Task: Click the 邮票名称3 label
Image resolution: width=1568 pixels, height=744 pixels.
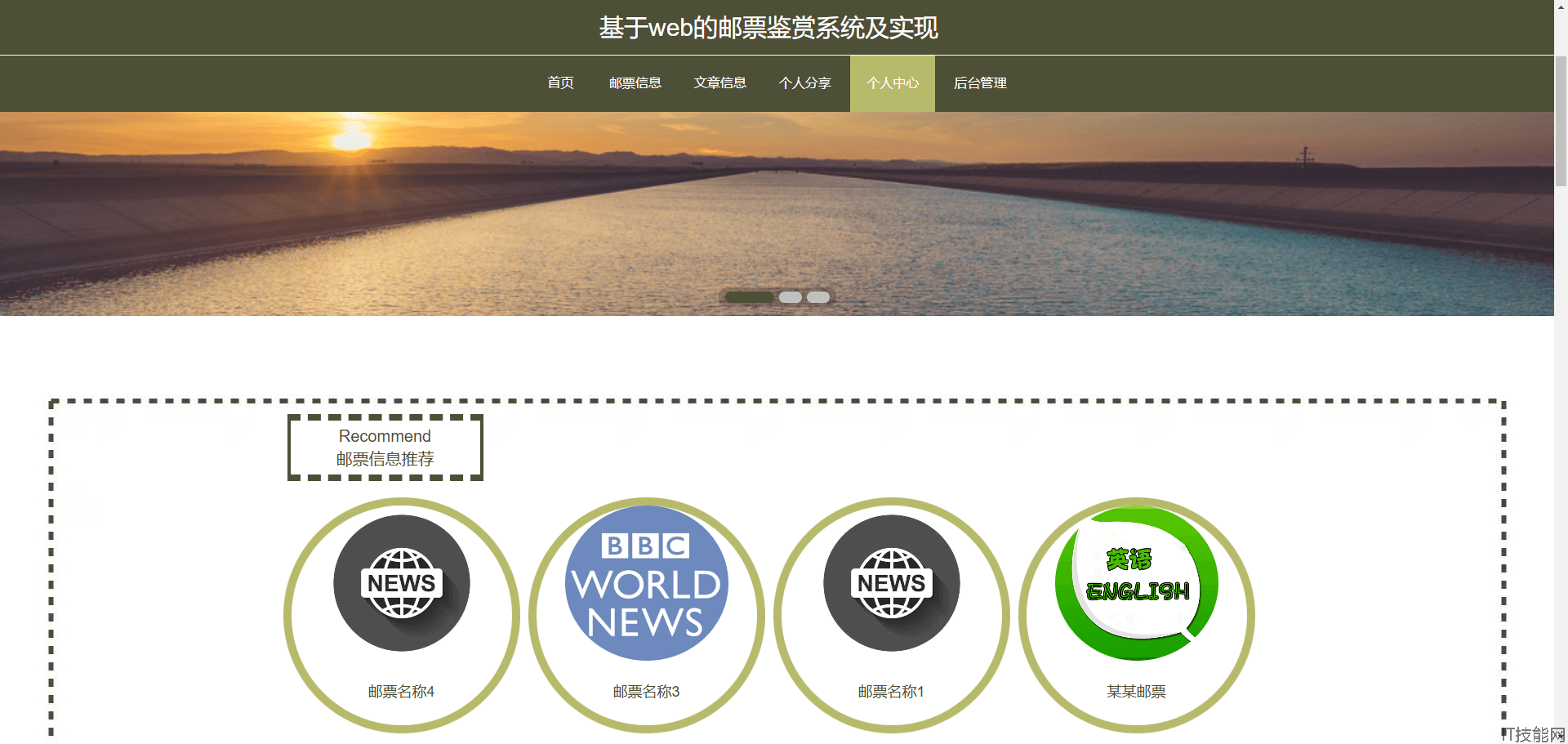Action: (646, 692)
